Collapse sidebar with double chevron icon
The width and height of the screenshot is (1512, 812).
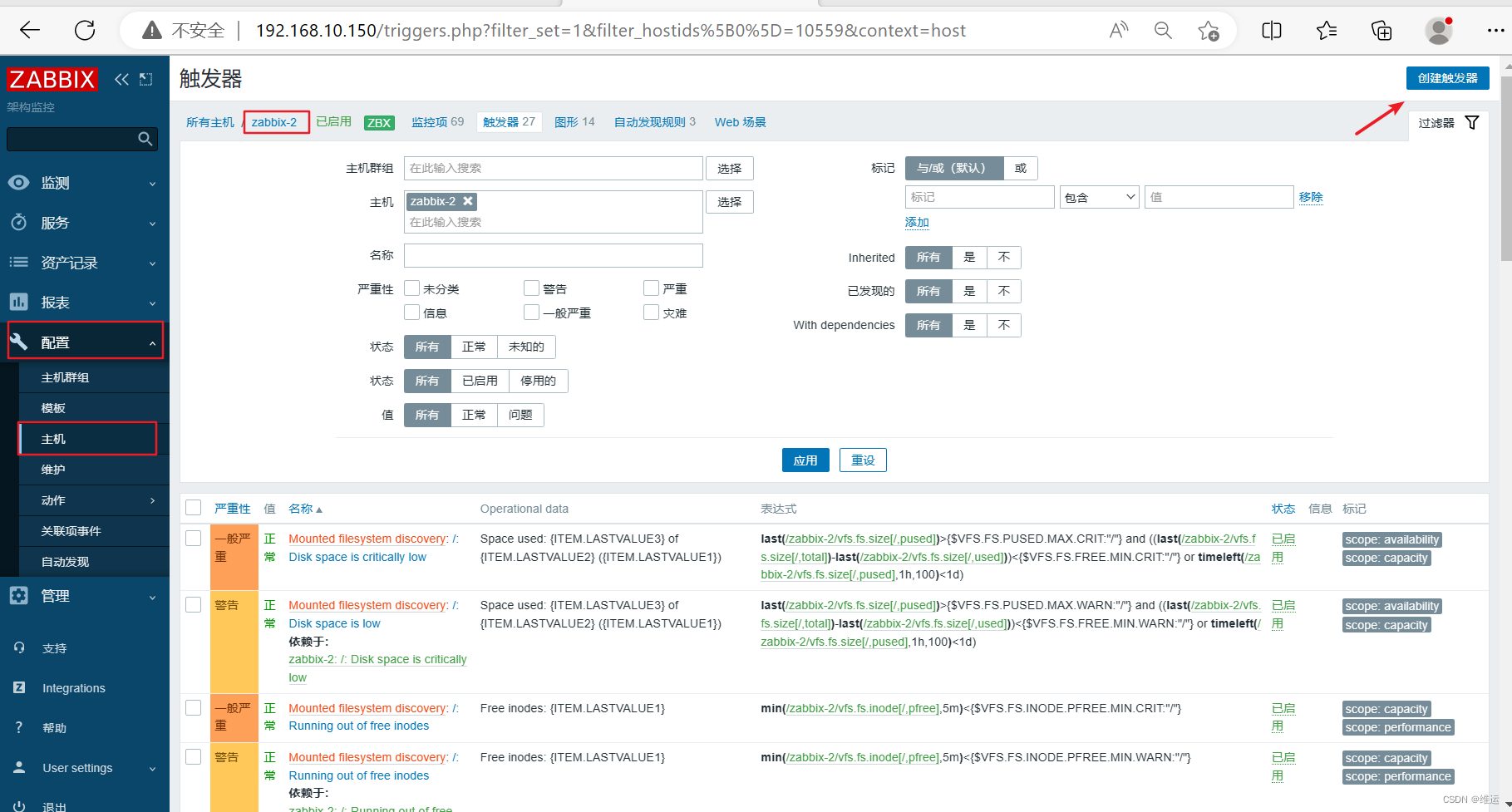coord(122,79)
